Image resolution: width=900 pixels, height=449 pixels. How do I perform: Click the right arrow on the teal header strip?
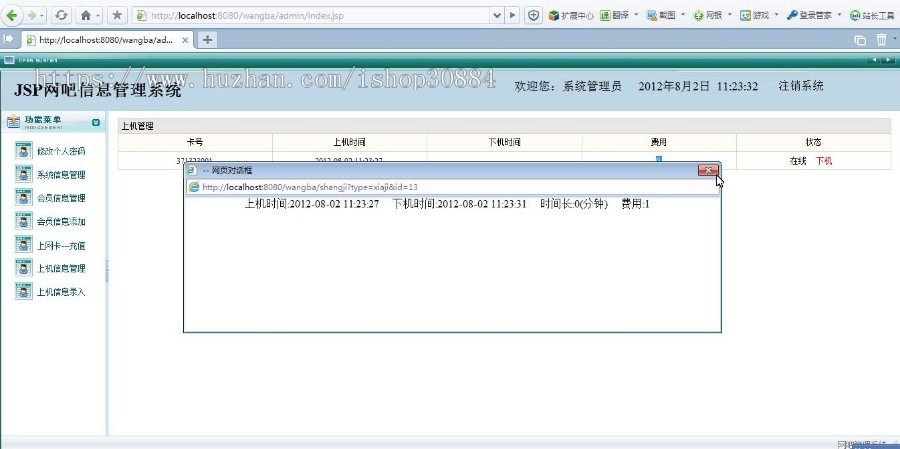888,60
